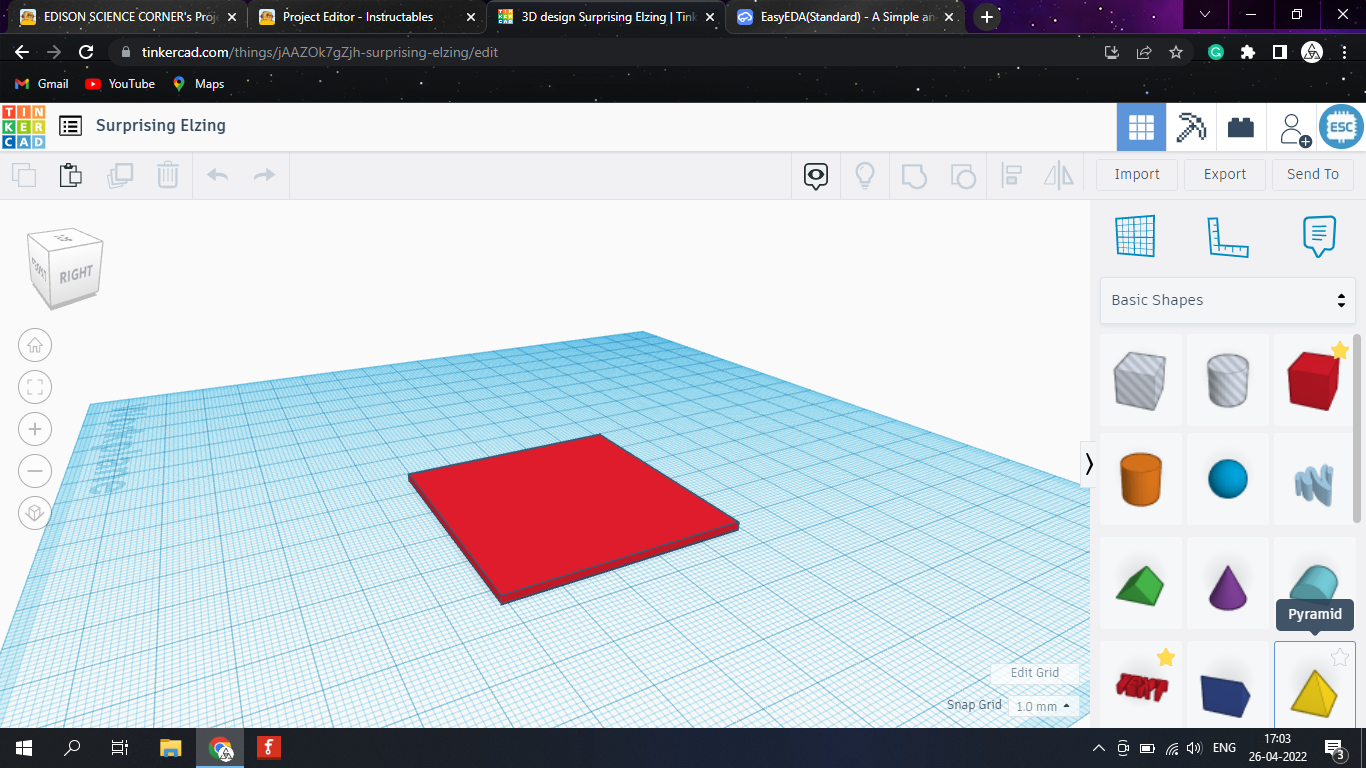Open the Maps bookmark

[198, 84]
